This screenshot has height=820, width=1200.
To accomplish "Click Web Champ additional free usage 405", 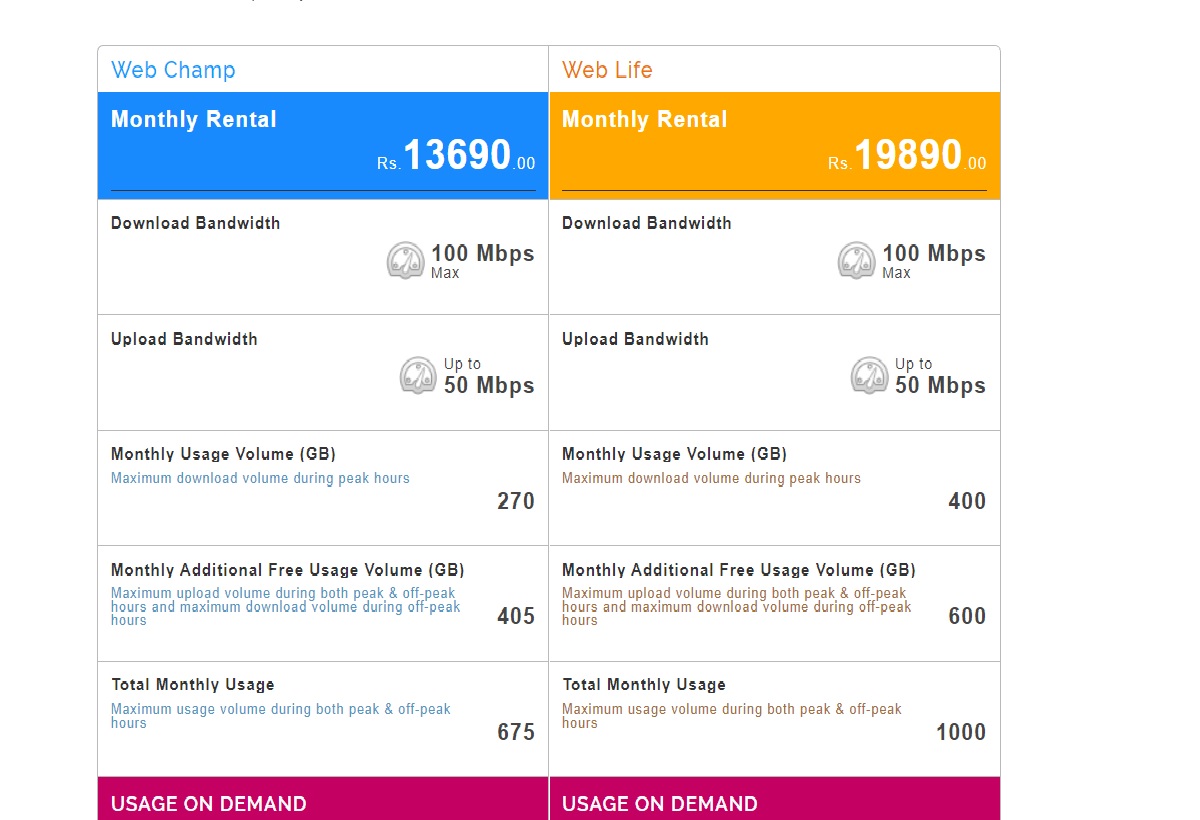I will tap(516, 616).
